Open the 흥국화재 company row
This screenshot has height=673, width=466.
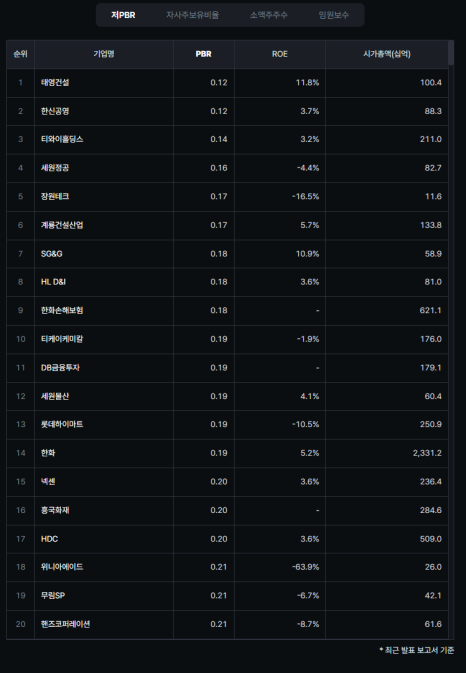click(227, 510)
